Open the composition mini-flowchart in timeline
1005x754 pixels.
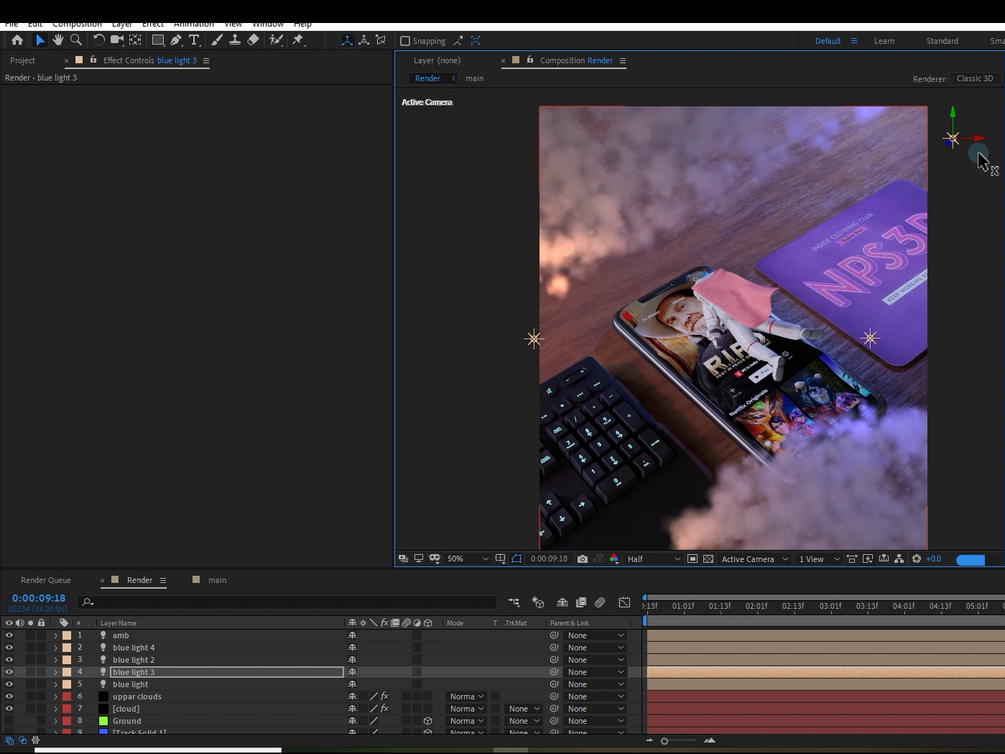pyautogui.click(x=514, y=602)
